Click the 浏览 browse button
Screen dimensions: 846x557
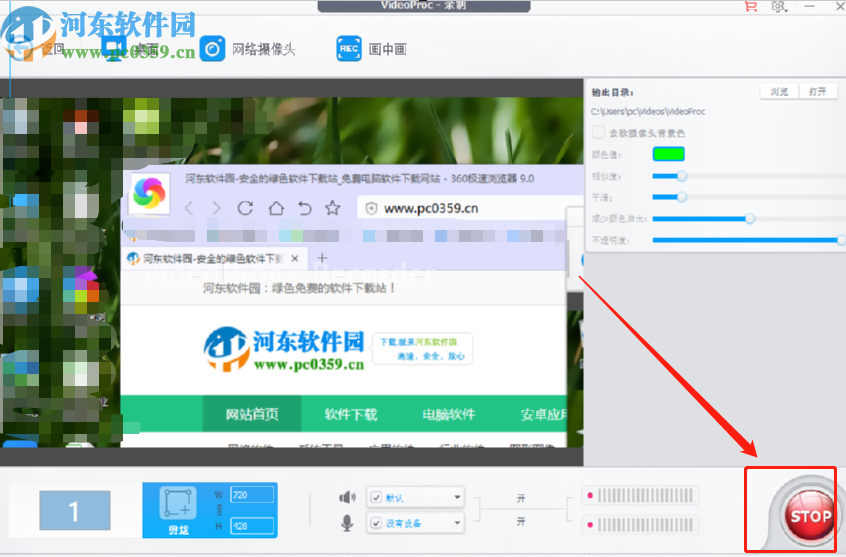779,92
